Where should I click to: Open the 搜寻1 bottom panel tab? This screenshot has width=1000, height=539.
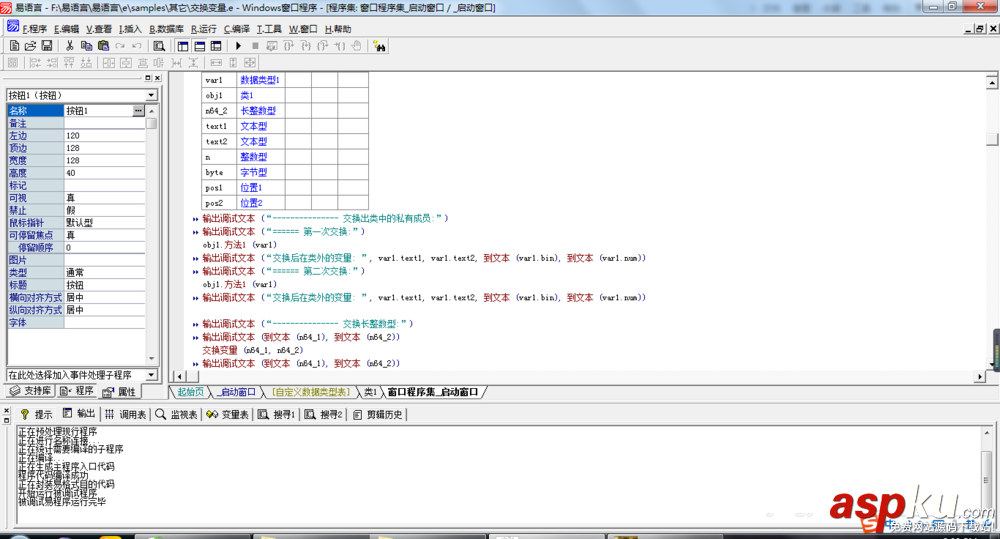[277, 414]
